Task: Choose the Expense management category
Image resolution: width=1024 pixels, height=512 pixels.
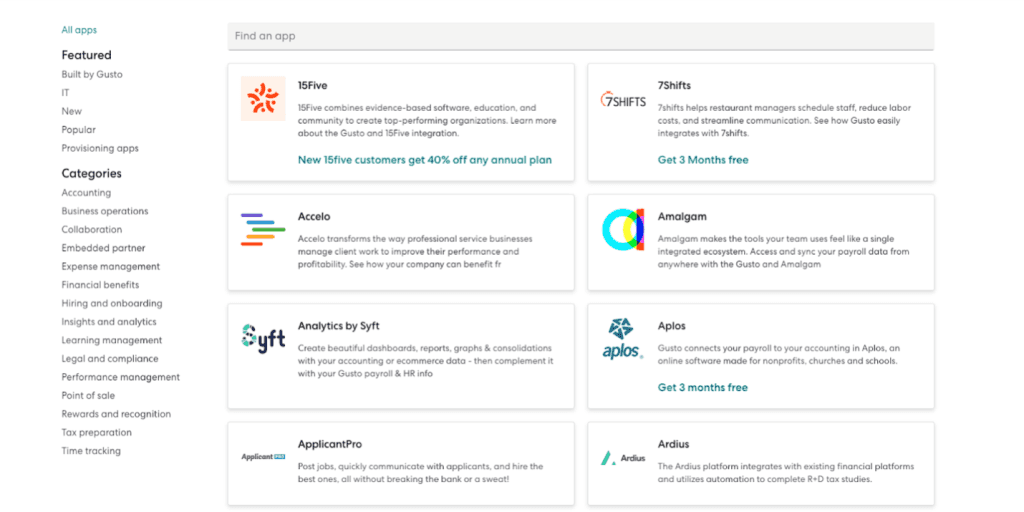Action: point(110,267)
